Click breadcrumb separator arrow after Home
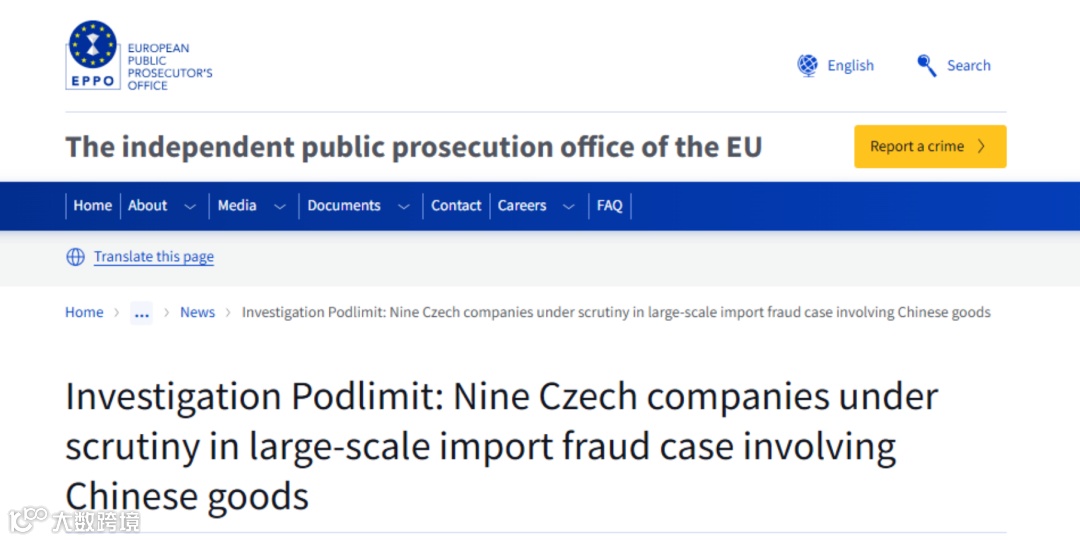This screenshot has height=541, width=1080. (x=117, y=313)
